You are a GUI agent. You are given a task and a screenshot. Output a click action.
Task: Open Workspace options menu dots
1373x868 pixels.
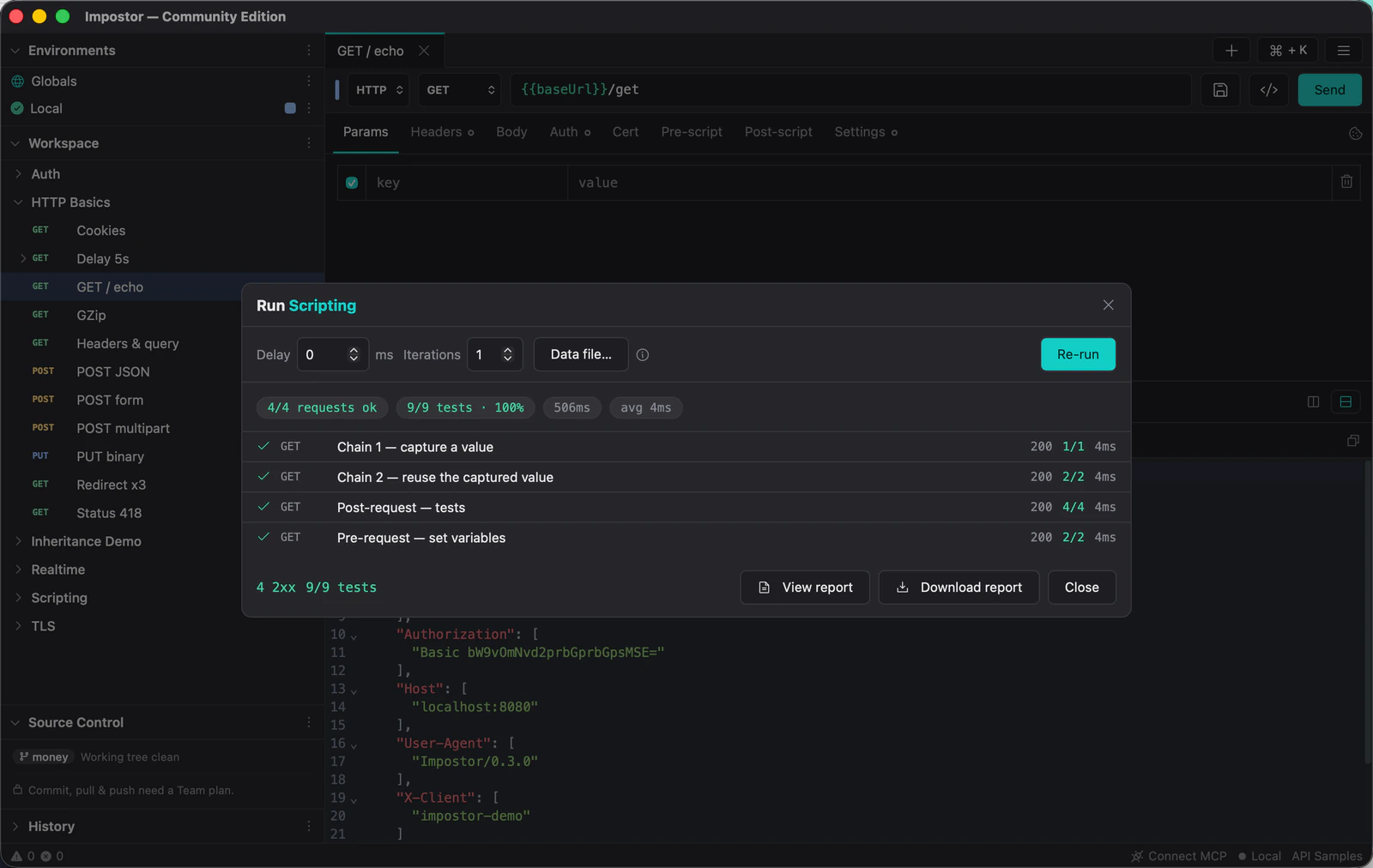click(x=309, y=143)
